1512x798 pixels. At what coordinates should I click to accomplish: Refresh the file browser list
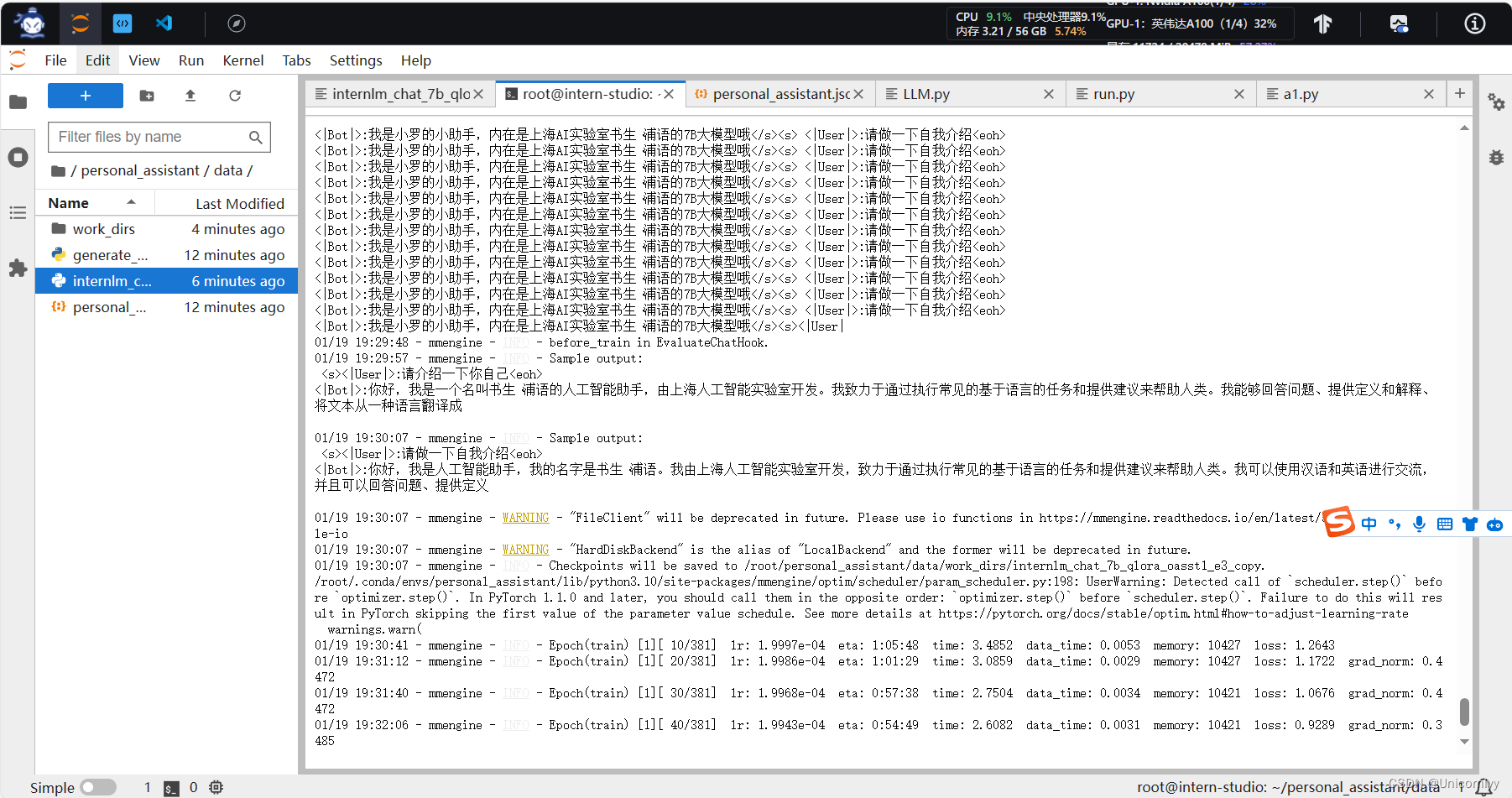point(235,96)
